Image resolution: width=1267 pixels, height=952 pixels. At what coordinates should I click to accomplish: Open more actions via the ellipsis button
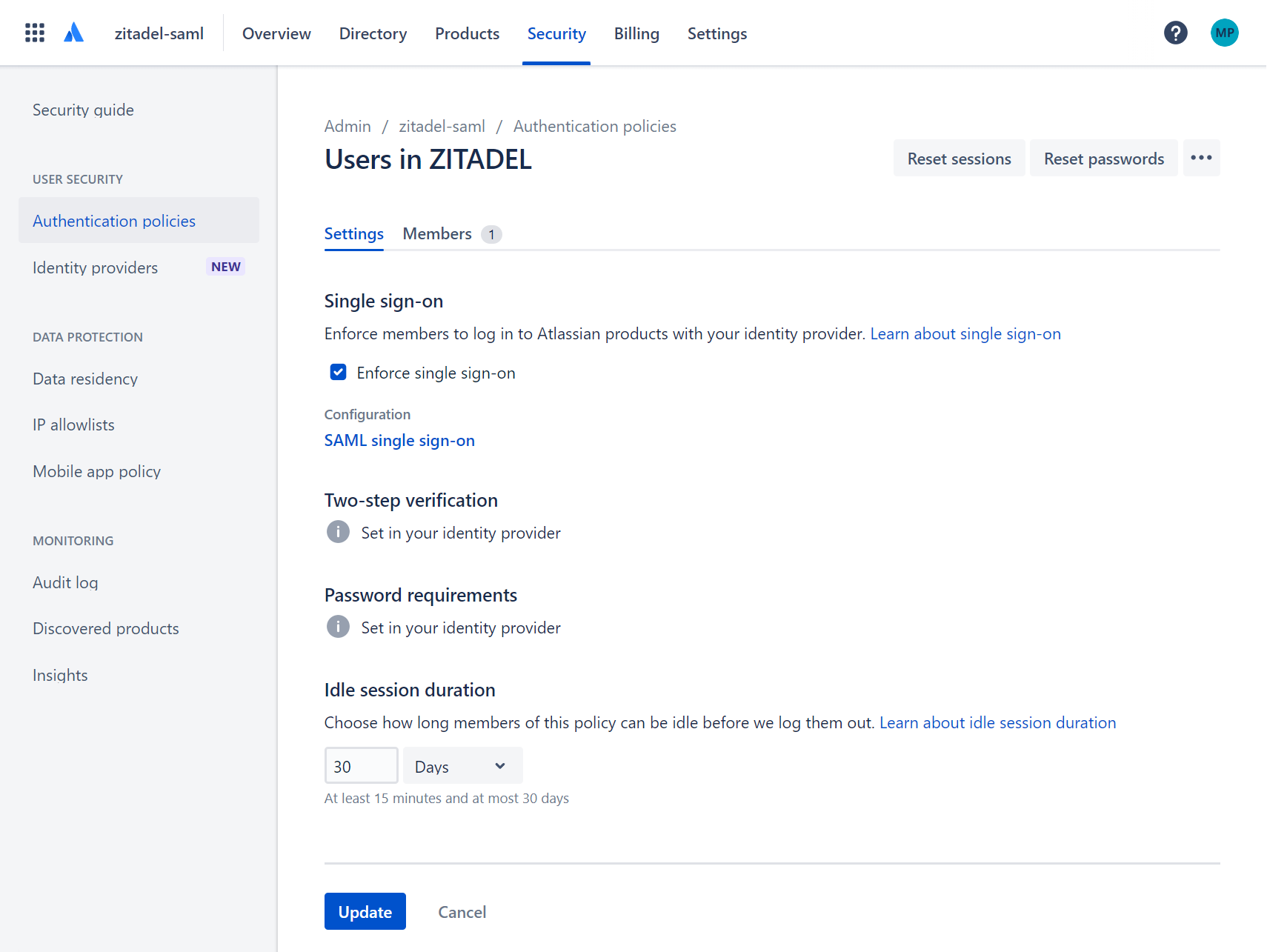click(1201, 158)
